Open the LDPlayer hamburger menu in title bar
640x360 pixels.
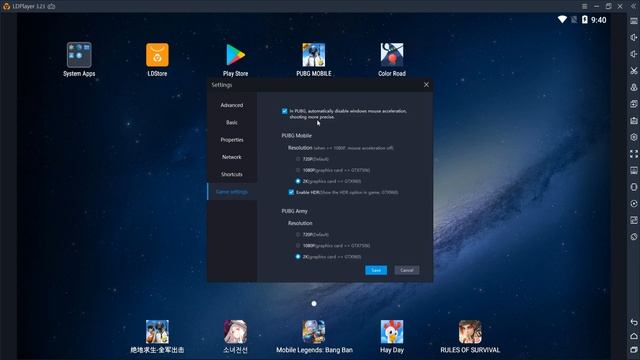pos(584,6)
